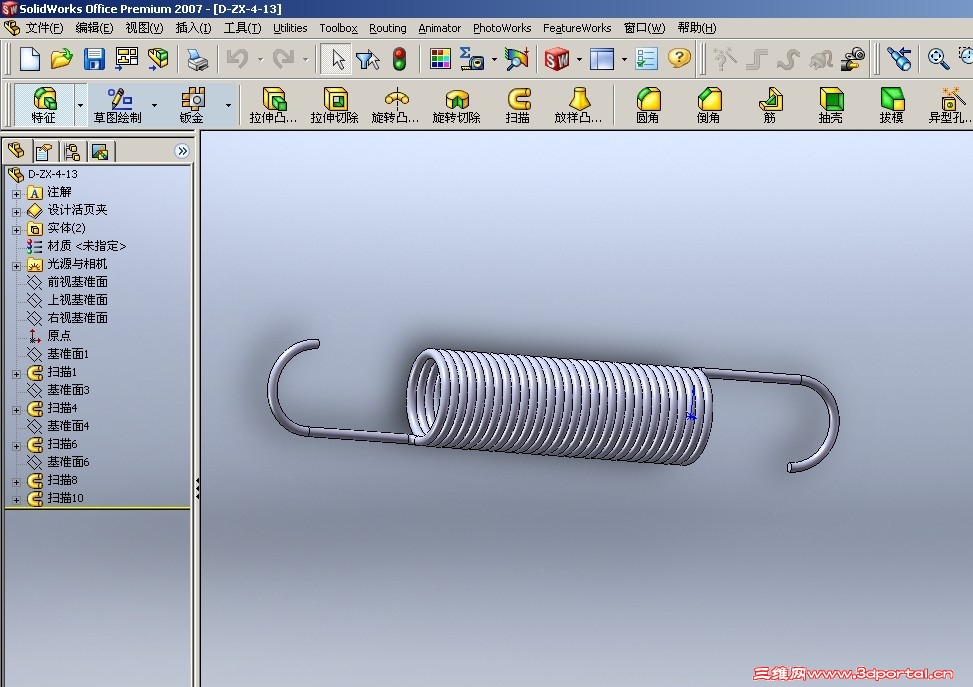Expand the 扫描10 feature node
This screenshot has width=973, height=687.
tap(17, 500)
